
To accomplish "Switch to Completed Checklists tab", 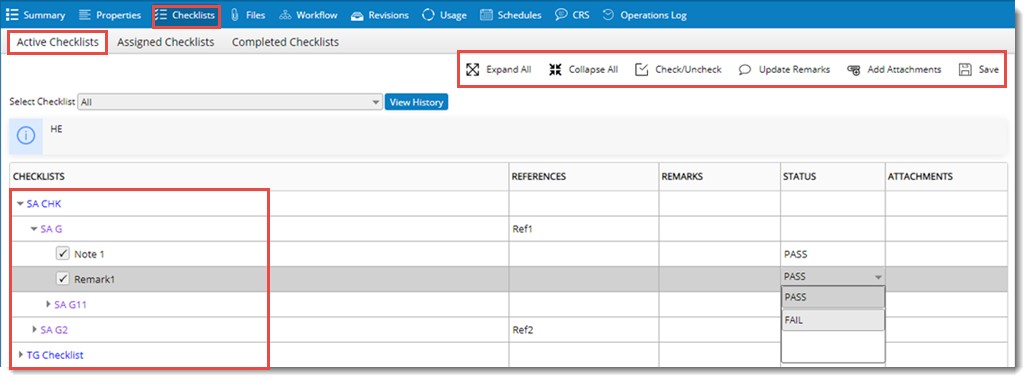I will click(285, 42).
